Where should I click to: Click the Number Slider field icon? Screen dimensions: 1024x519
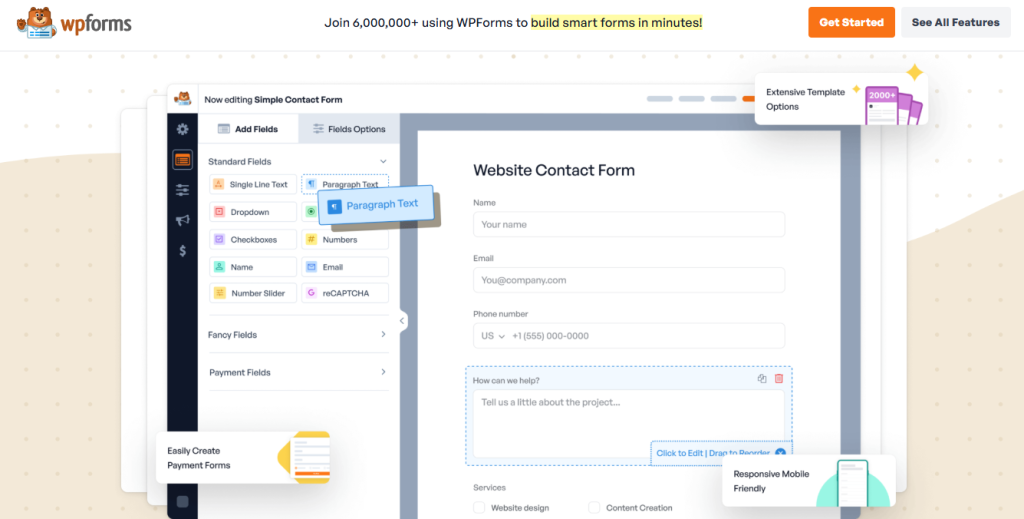pyautogui.click(x=219, y=293)
